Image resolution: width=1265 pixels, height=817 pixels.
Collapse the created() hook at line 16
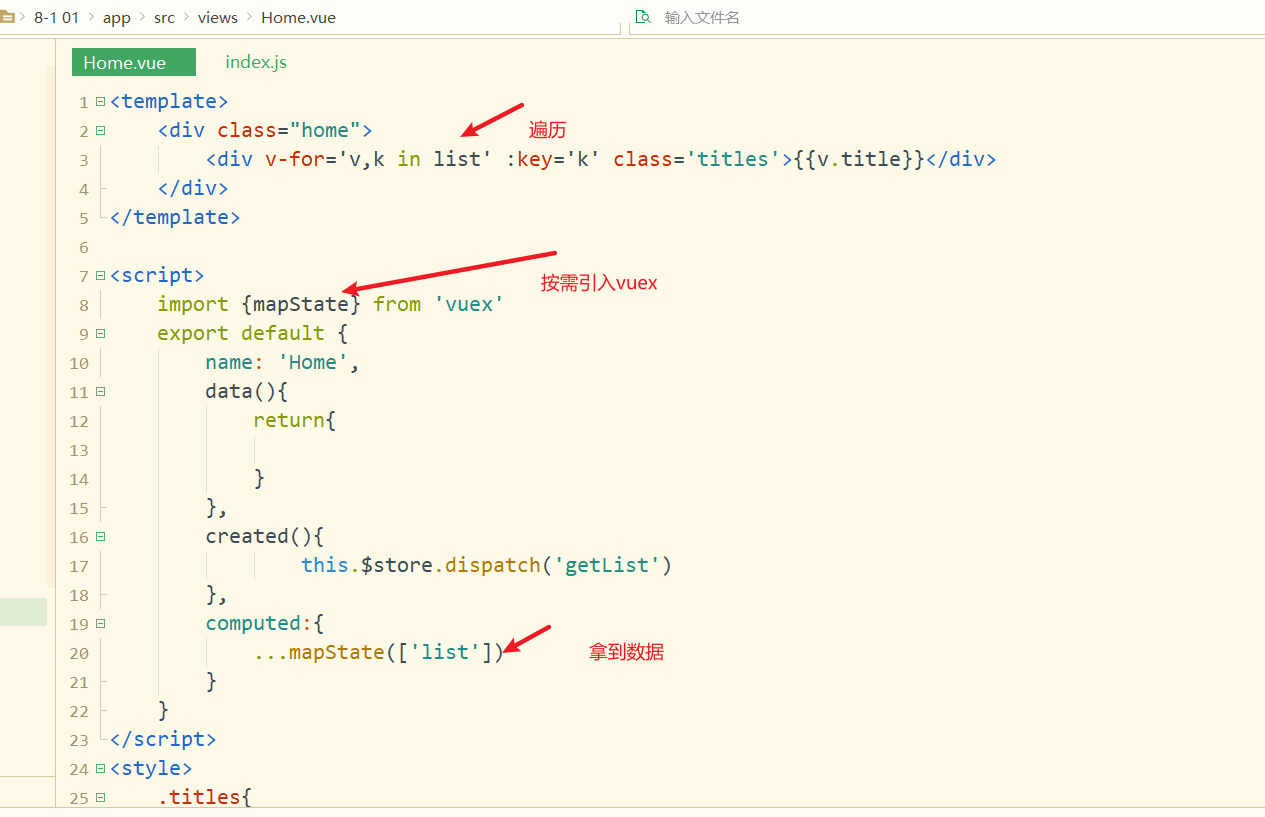coord(100,537)
